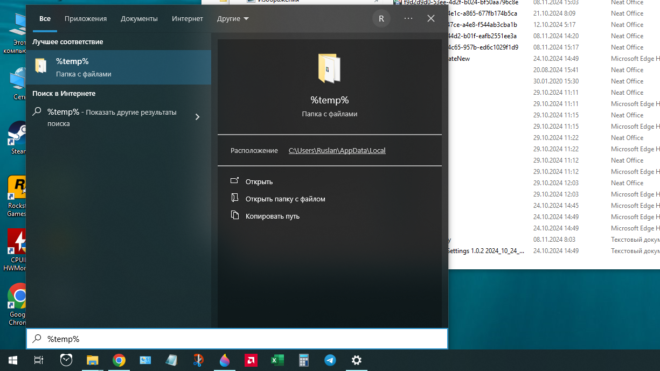This screenshot has height=371, width=660.
Task: Switch to the Документы tab
Action: click(139, 19)
